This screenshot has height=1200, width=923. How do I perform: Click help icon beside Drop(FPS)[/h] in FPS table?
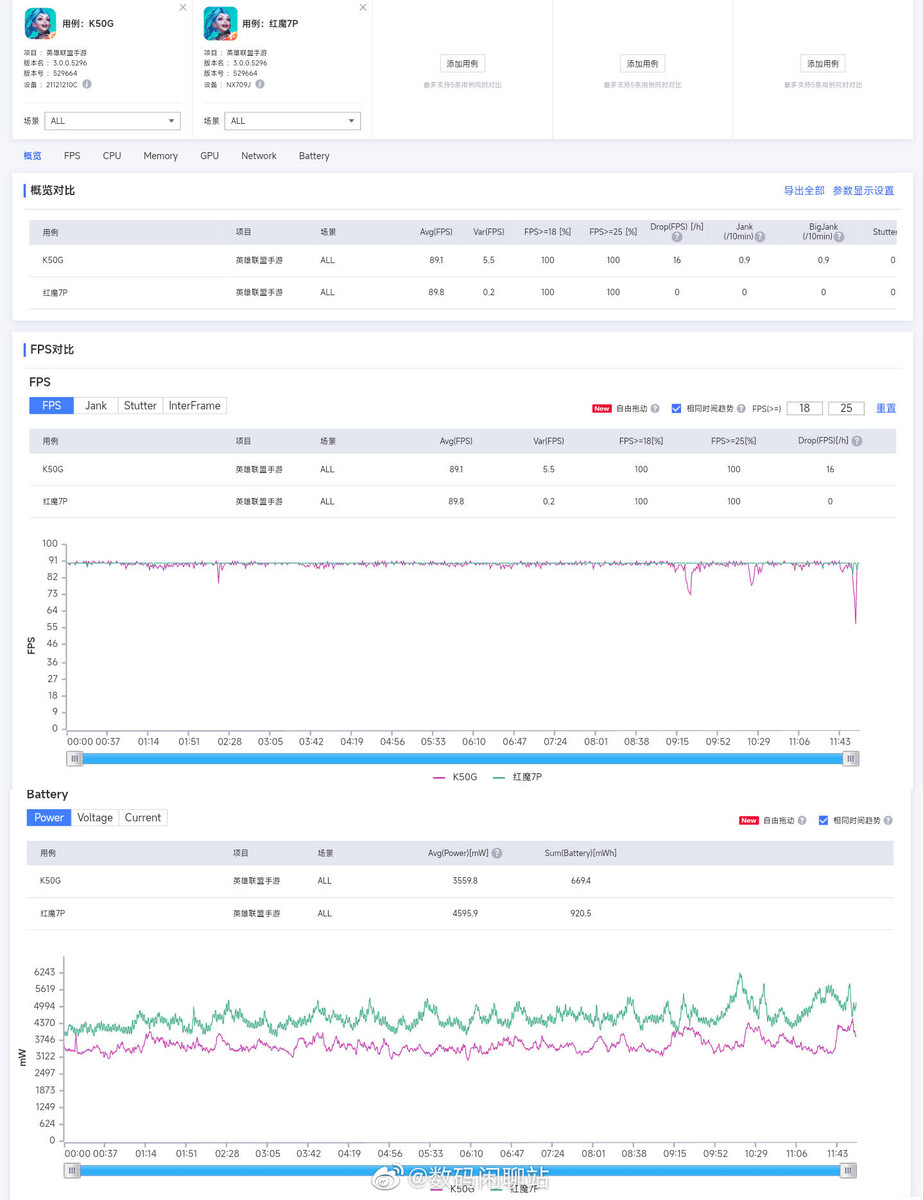coord(857,441)
